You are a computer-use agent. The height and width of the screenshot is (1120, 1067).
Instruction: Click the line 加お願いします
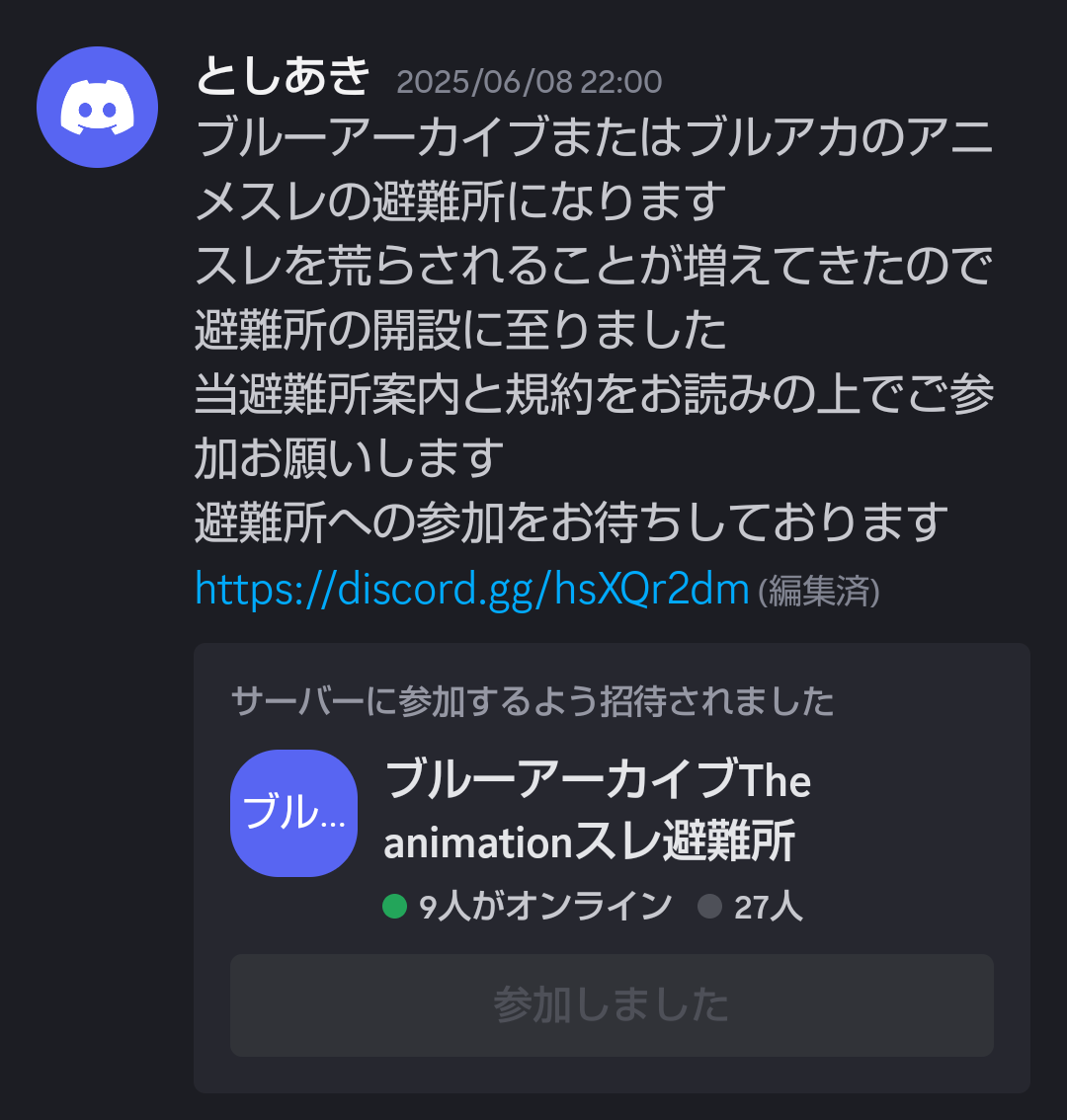[349, 458]
